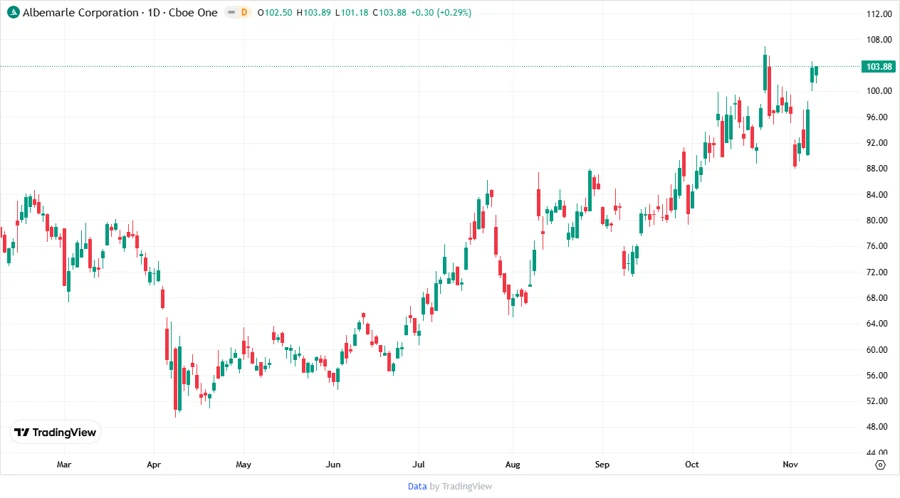Click the 112.00 price axis label
Screen dimensions: 900x498
pyautogui.click(x=879, y=14)
